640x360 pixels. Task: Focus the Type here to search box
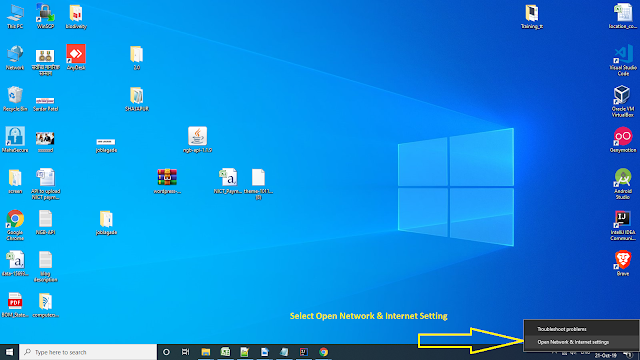pyautogui.click(x=88, y=352)
